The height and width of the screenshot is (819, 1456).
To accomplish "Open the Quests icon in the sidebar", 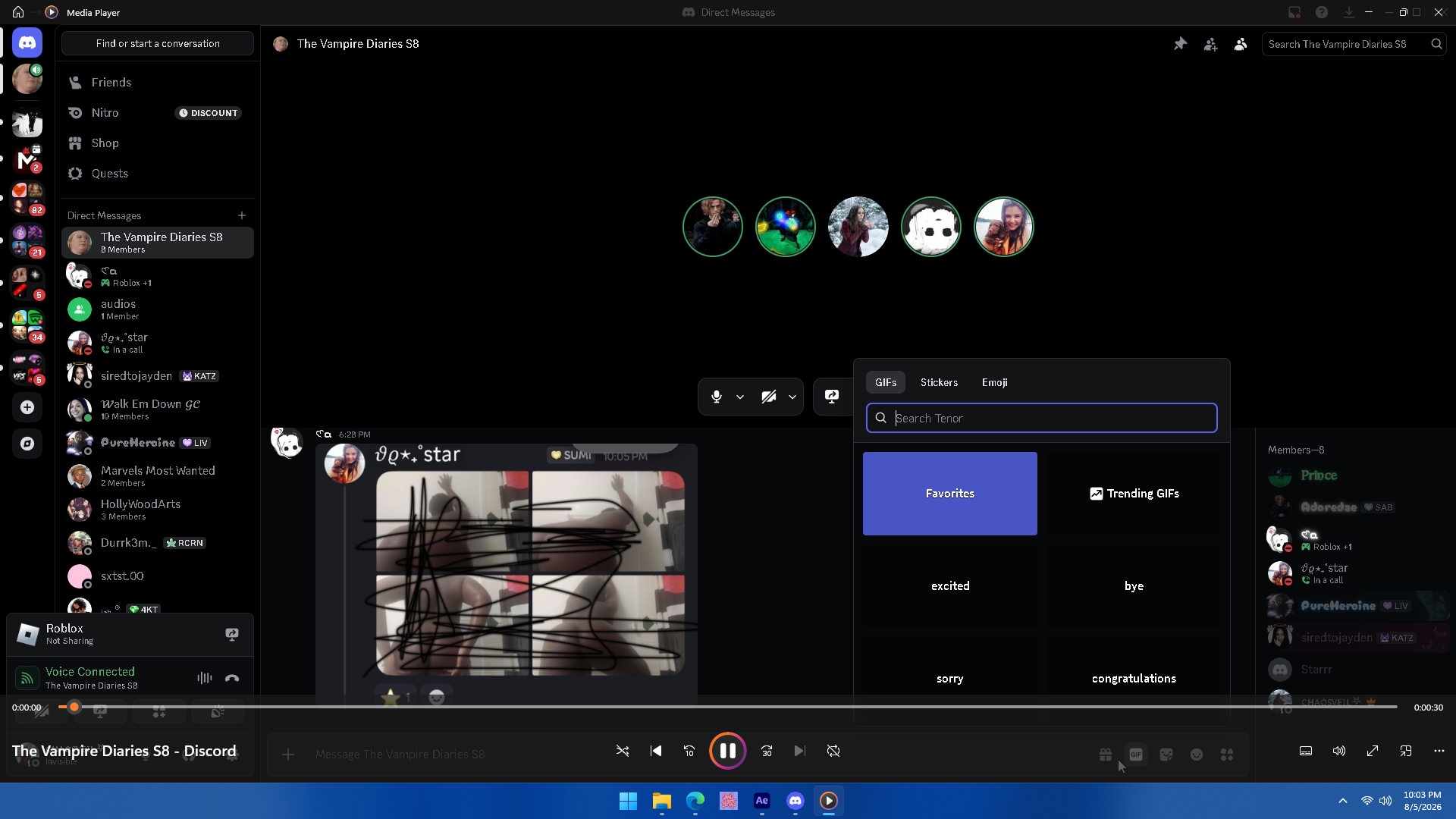I will coord(75,174).
